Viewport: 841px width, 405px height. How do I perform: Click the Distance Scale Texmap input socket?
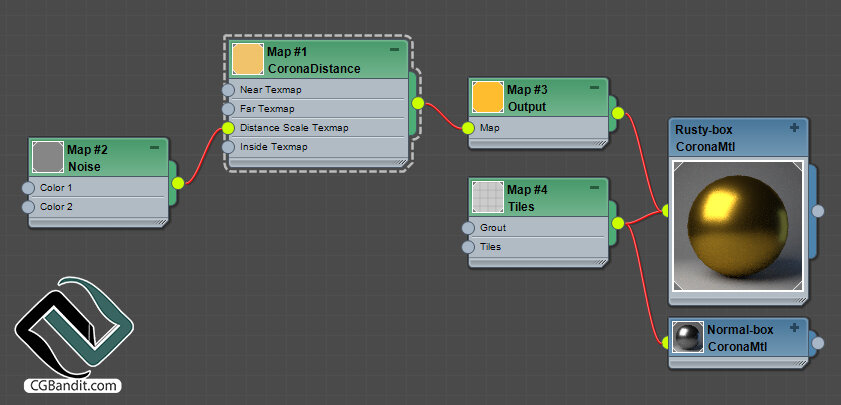[228, 128]
